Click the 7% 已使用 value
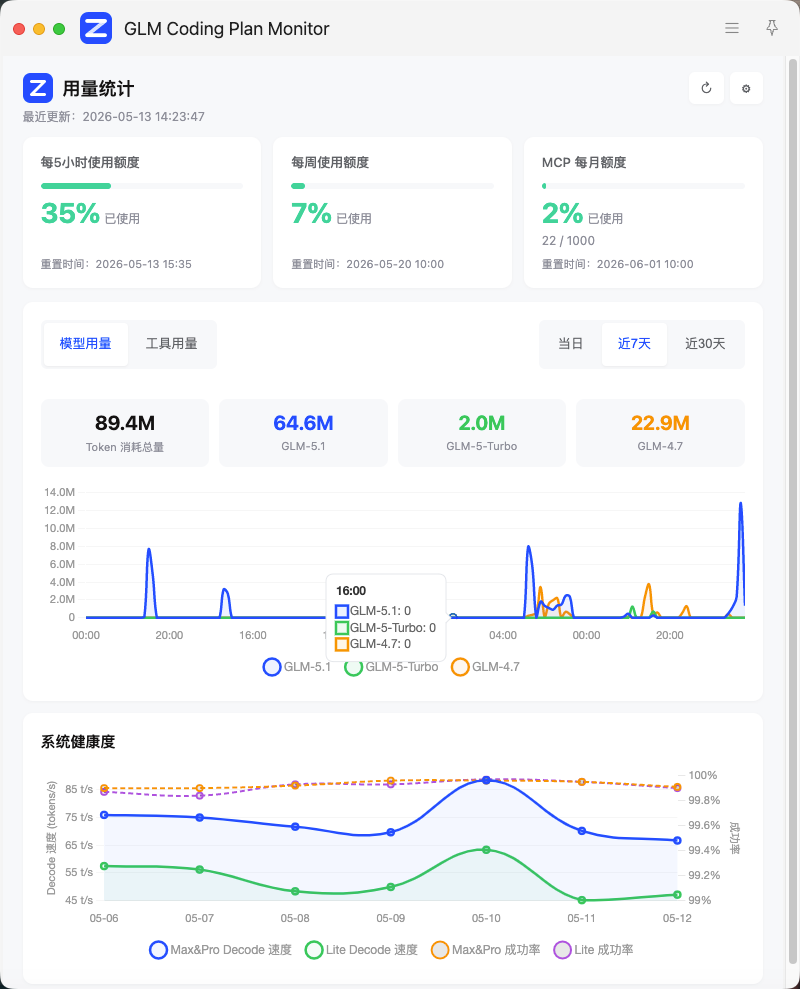This screenshot has width=800, height=989. [331, 214]
